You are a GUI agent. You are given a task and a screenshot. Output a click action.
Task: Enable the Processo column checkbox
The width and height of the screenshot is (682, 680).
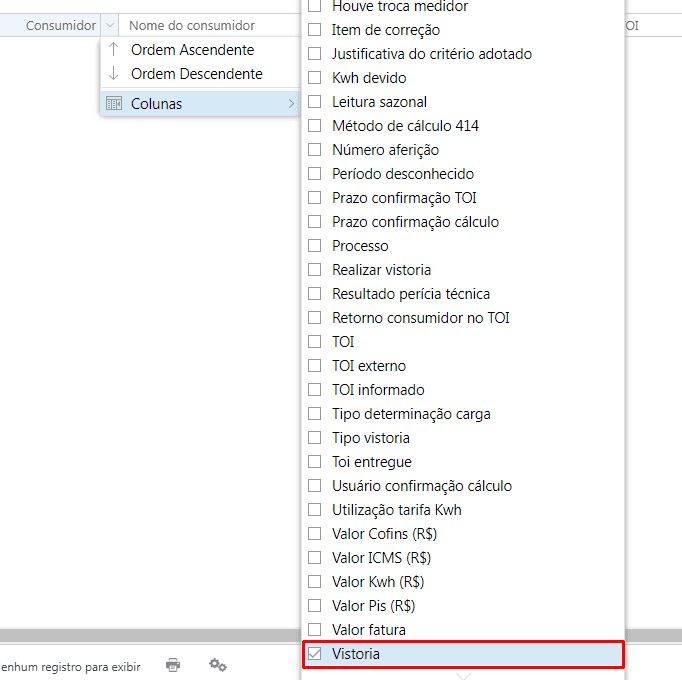coord(314,245)
